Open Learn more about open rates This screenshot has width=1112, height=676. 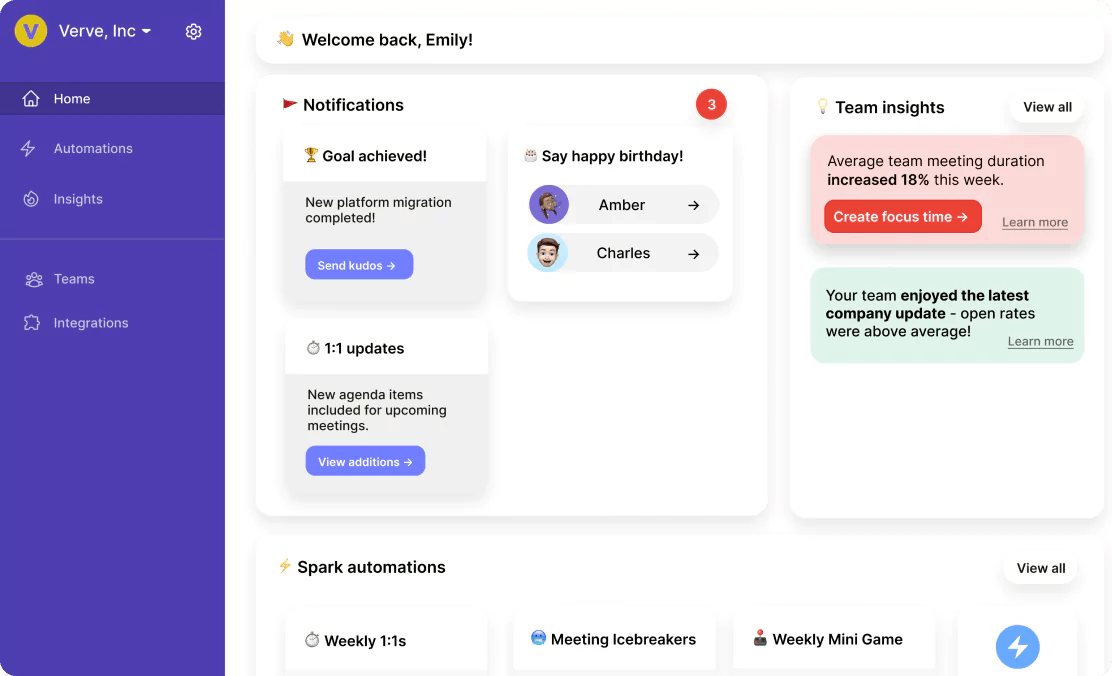click(1040, 341)
